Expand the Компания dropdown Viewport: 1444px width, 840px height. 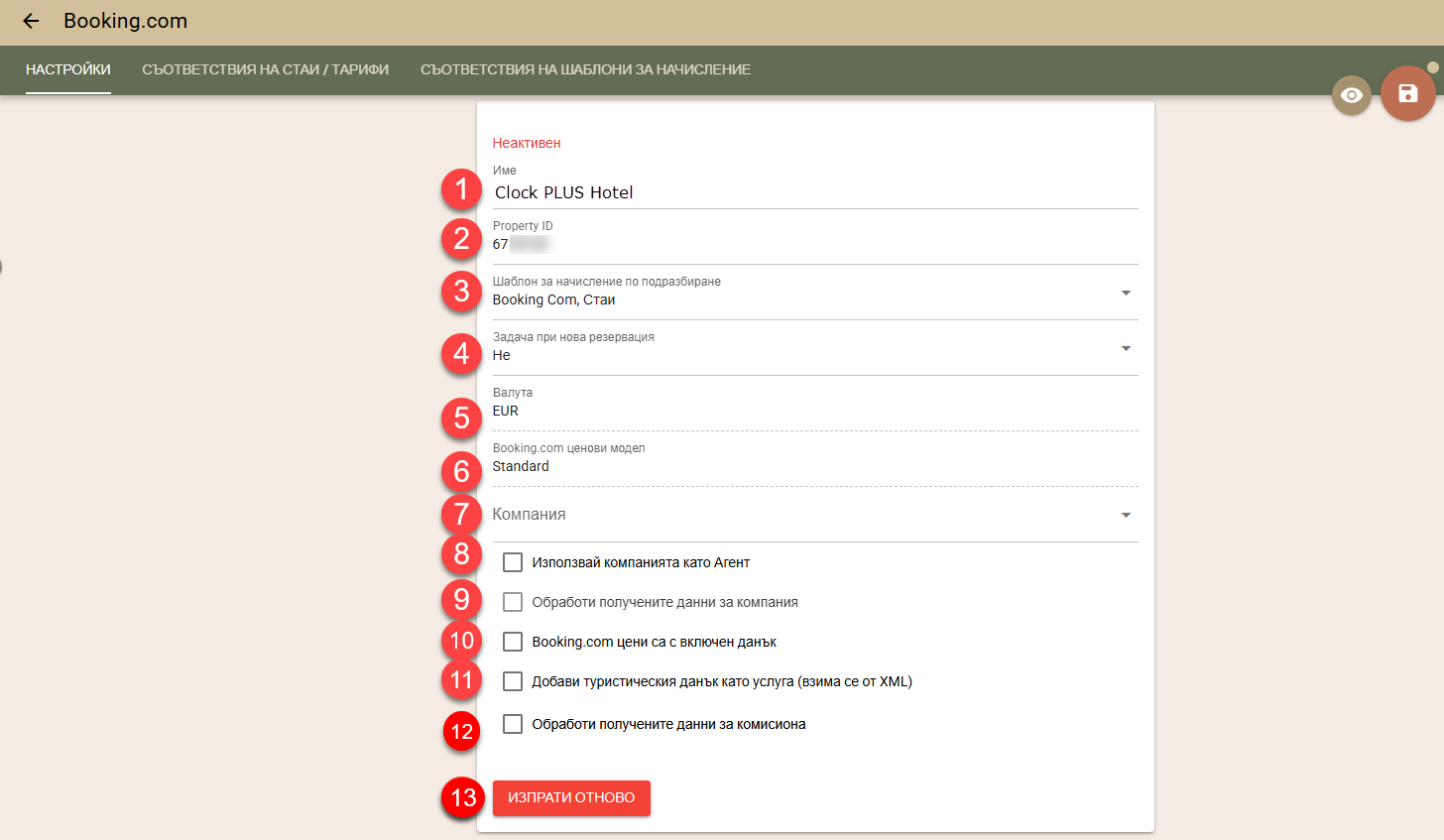tap(815, 515)
